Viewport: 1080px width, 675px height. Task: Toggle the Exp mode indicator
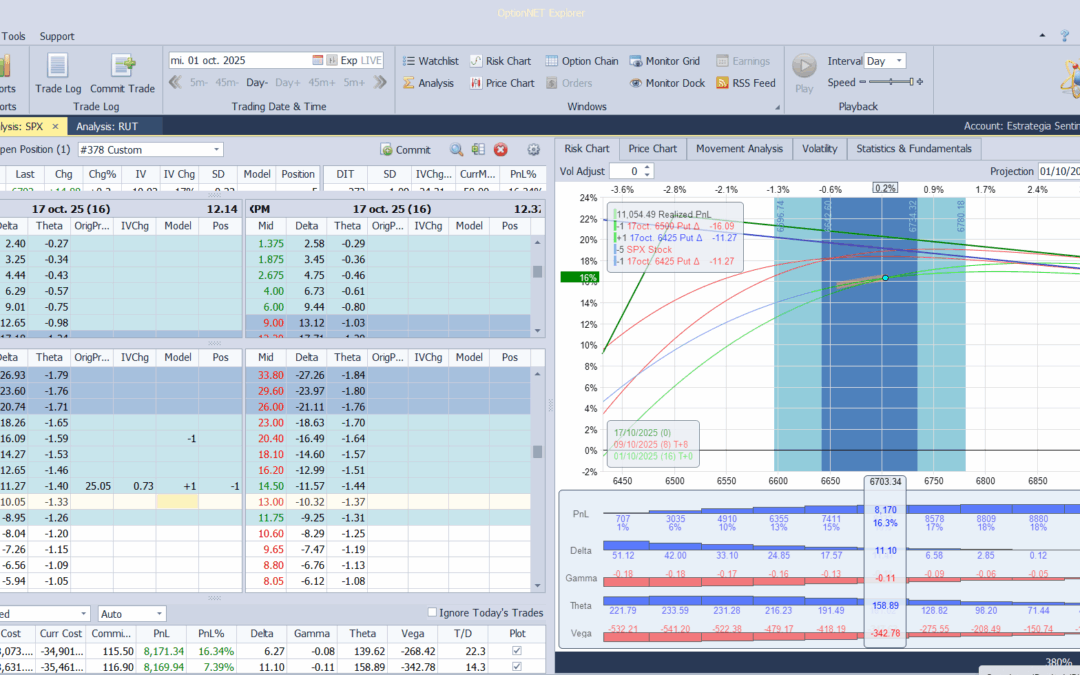pyautogui.click(x=349, y=61)
